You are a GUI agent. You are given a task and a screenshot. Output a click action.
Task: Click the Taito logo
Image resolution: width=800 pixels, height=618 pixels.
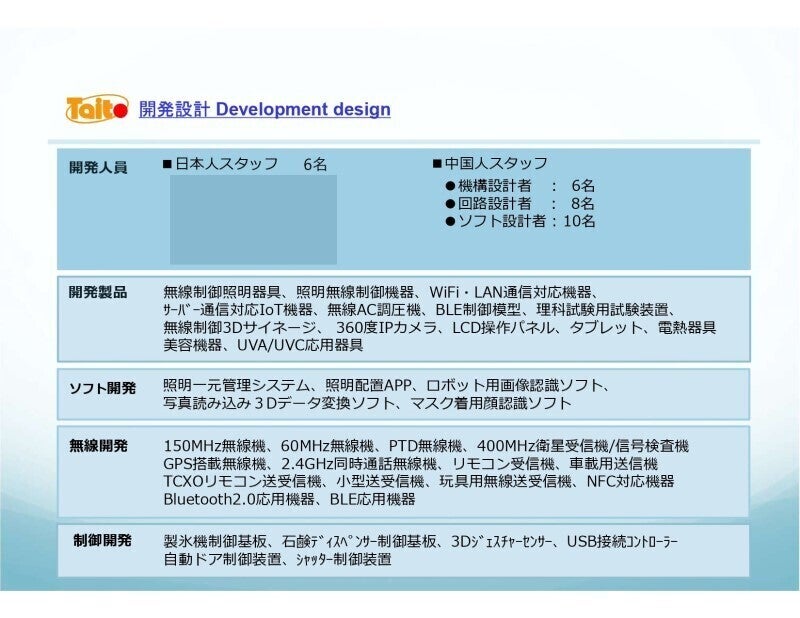[x=97, y=109]
